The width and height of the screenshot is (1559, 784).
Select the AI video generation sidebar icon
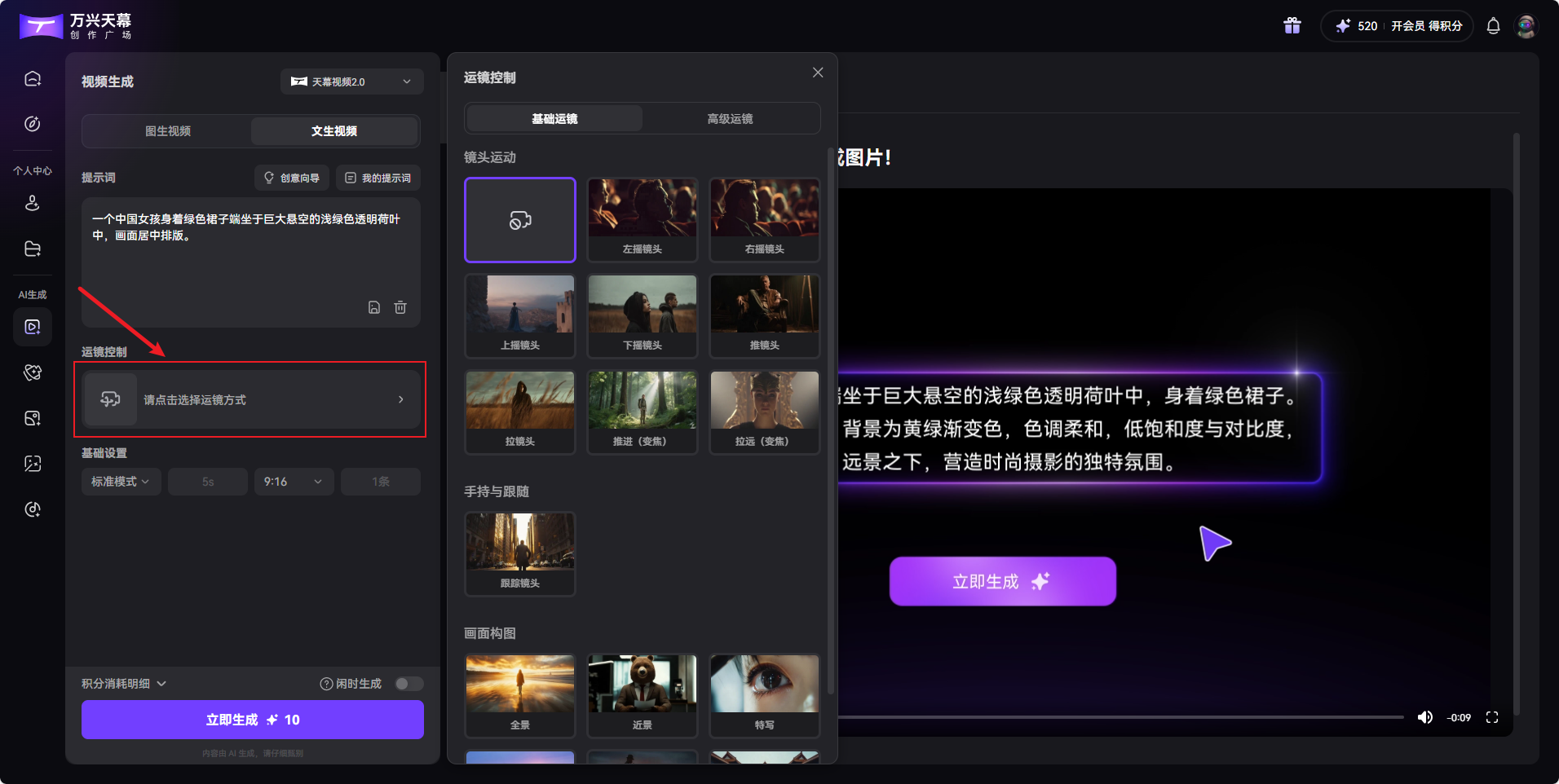[x=33, y=327]
